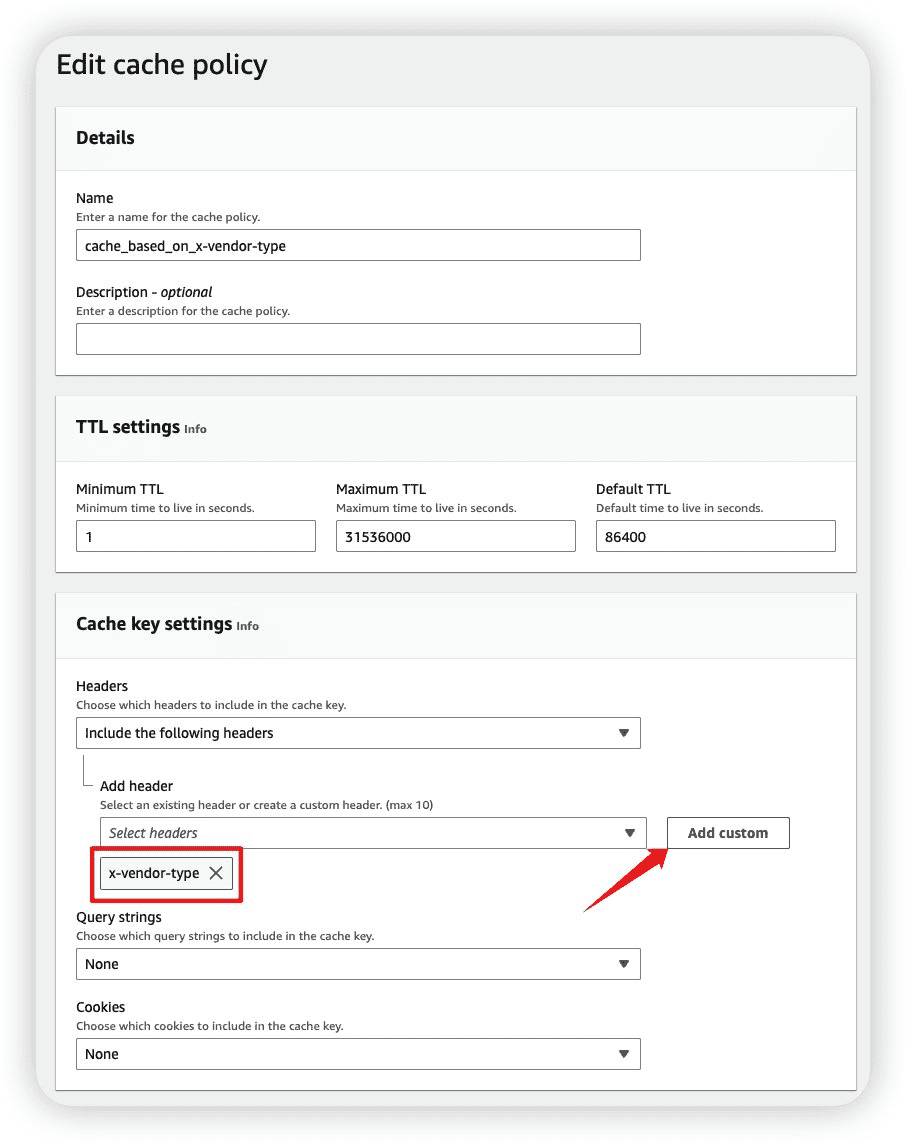Click the Minimum TTL input field
This screenshot has width=906, height=1142.
[196, 536]
